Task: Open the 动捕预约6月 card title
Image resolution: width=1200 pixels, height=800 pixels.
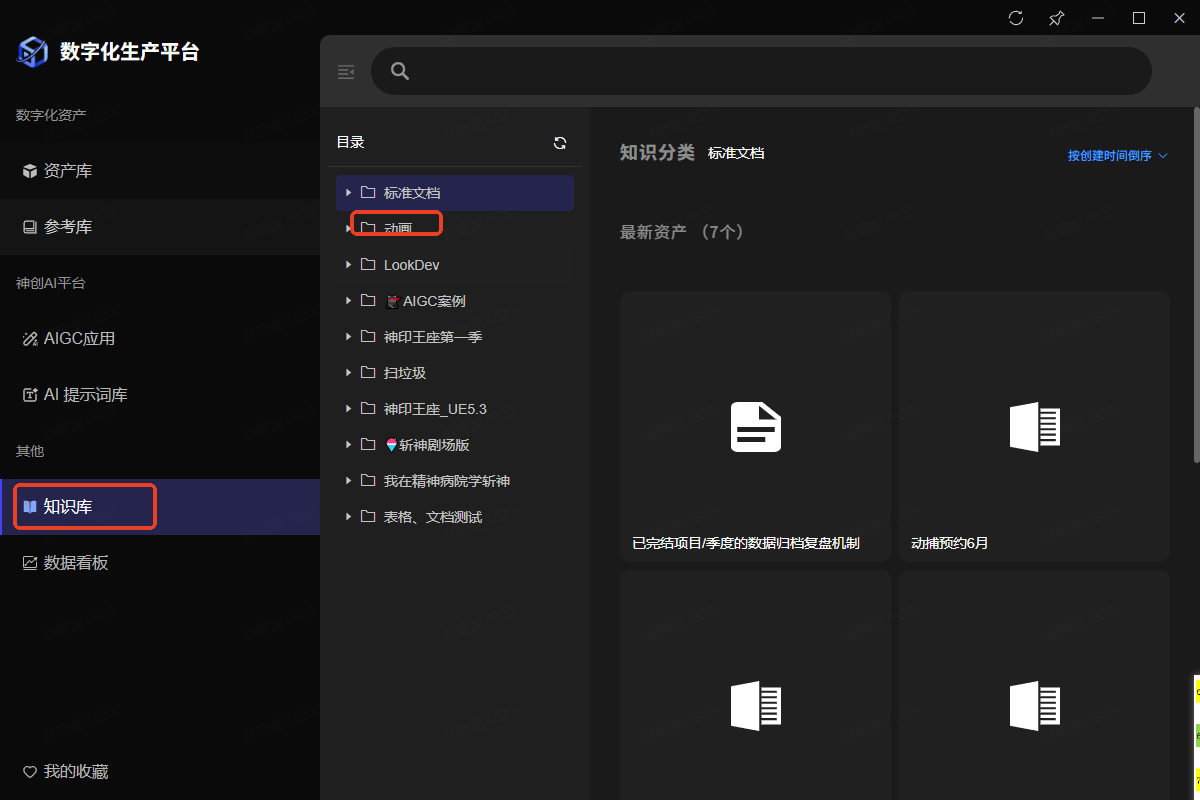Action: click(x=950, y=543)
